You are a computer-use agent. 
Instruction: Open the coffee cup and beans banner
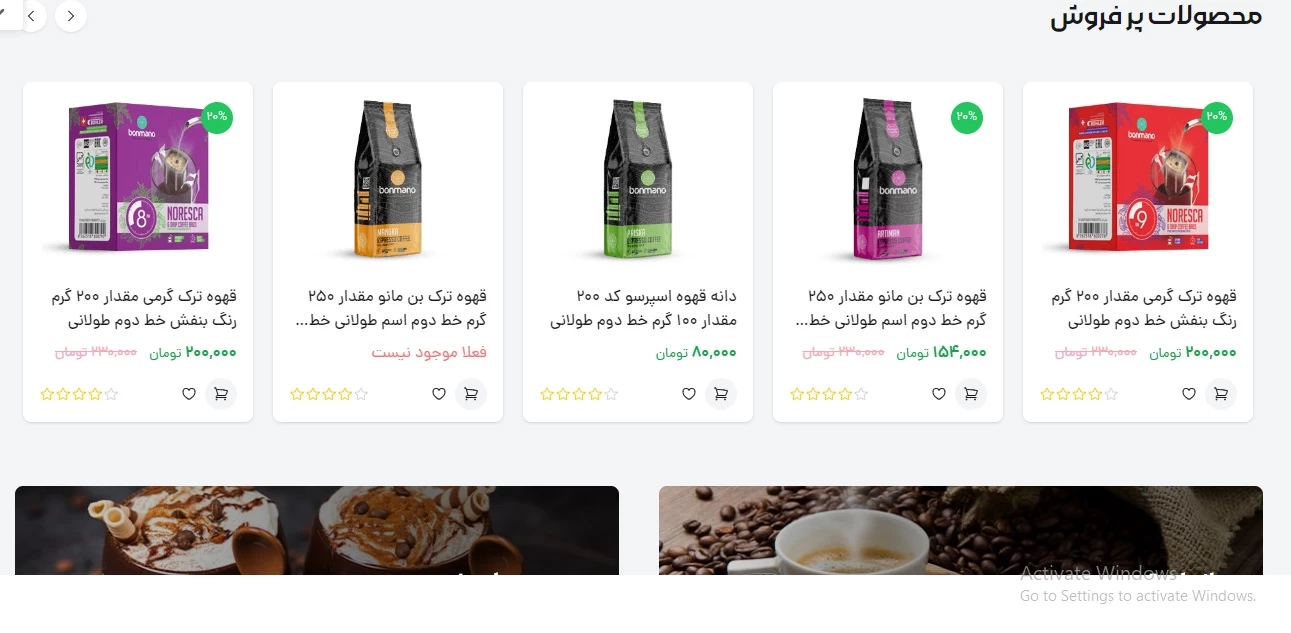[x=960, y=531]
